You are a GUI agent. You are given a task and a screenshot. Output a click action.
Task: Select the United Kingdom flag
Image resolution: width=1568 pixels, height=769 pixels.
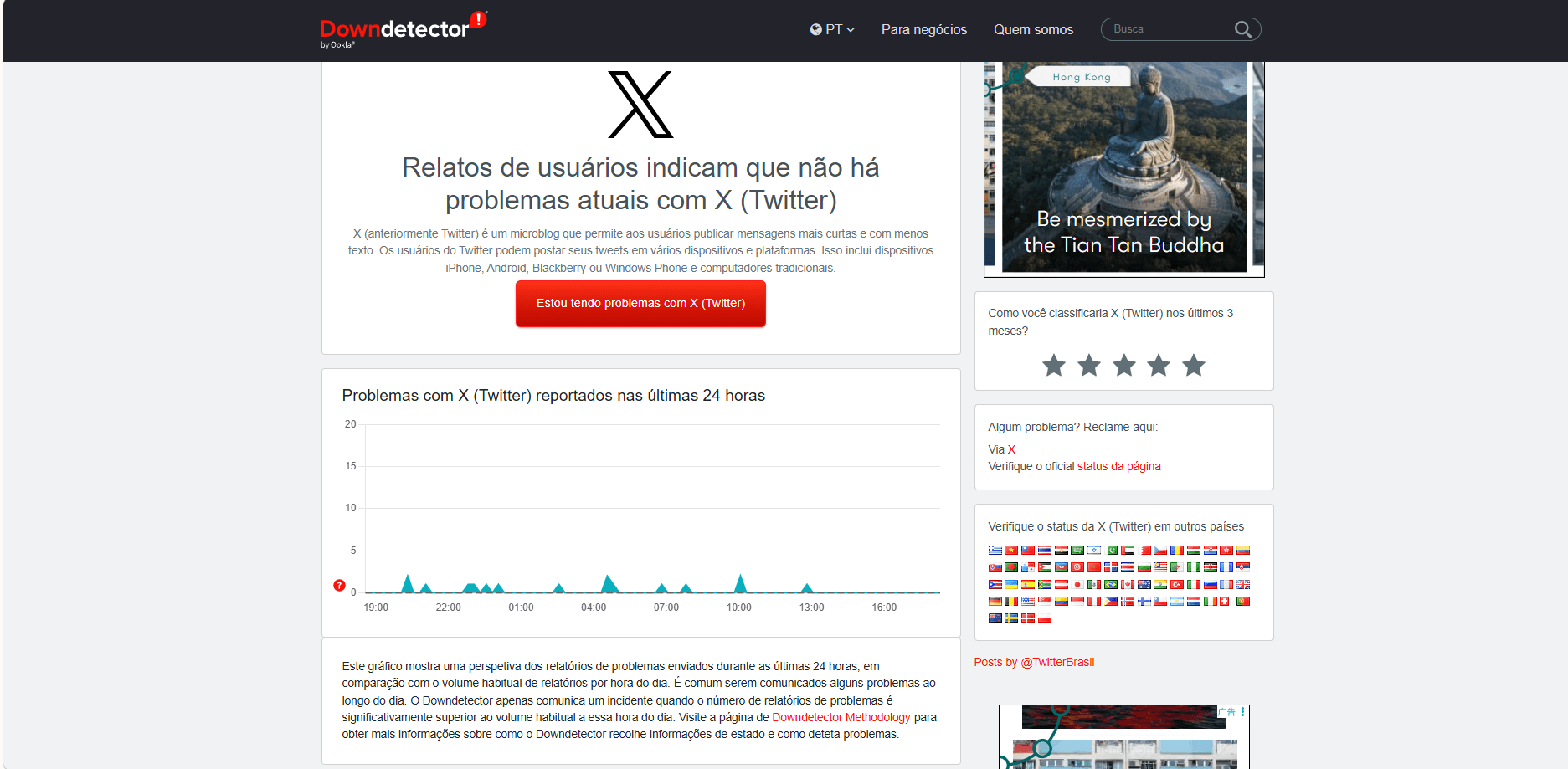[x=1243, y=584]
